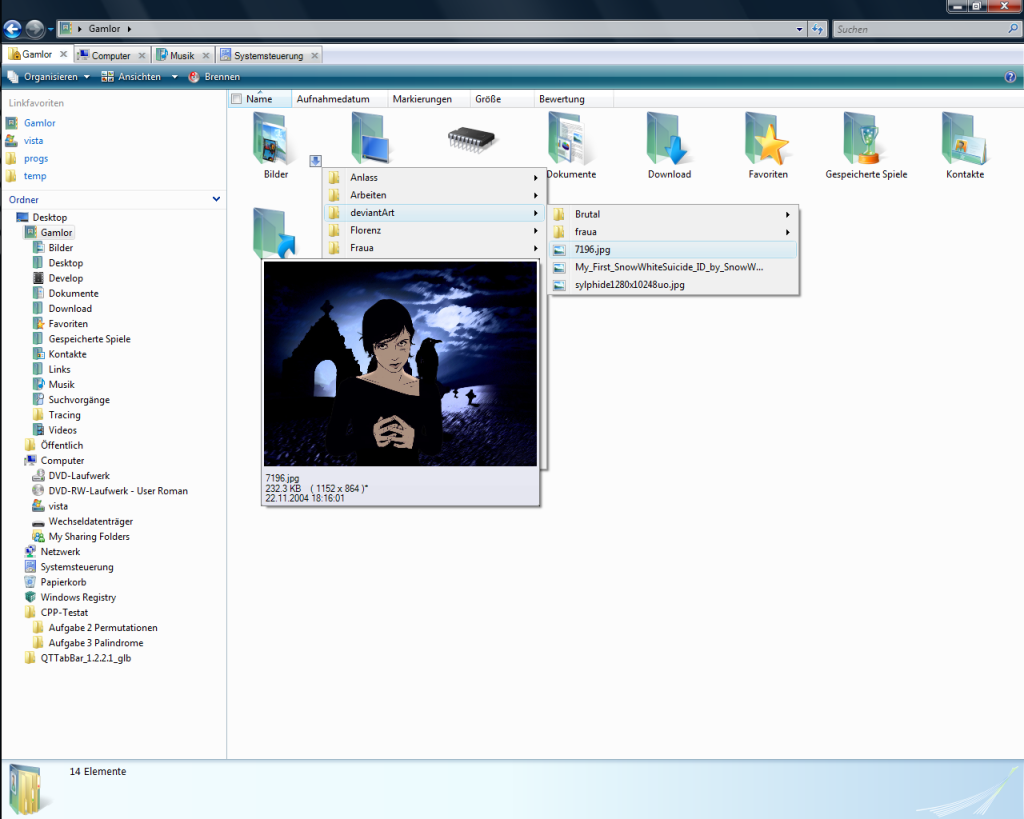
Task: Refresh the address bar view
Action: coord(818,29)
